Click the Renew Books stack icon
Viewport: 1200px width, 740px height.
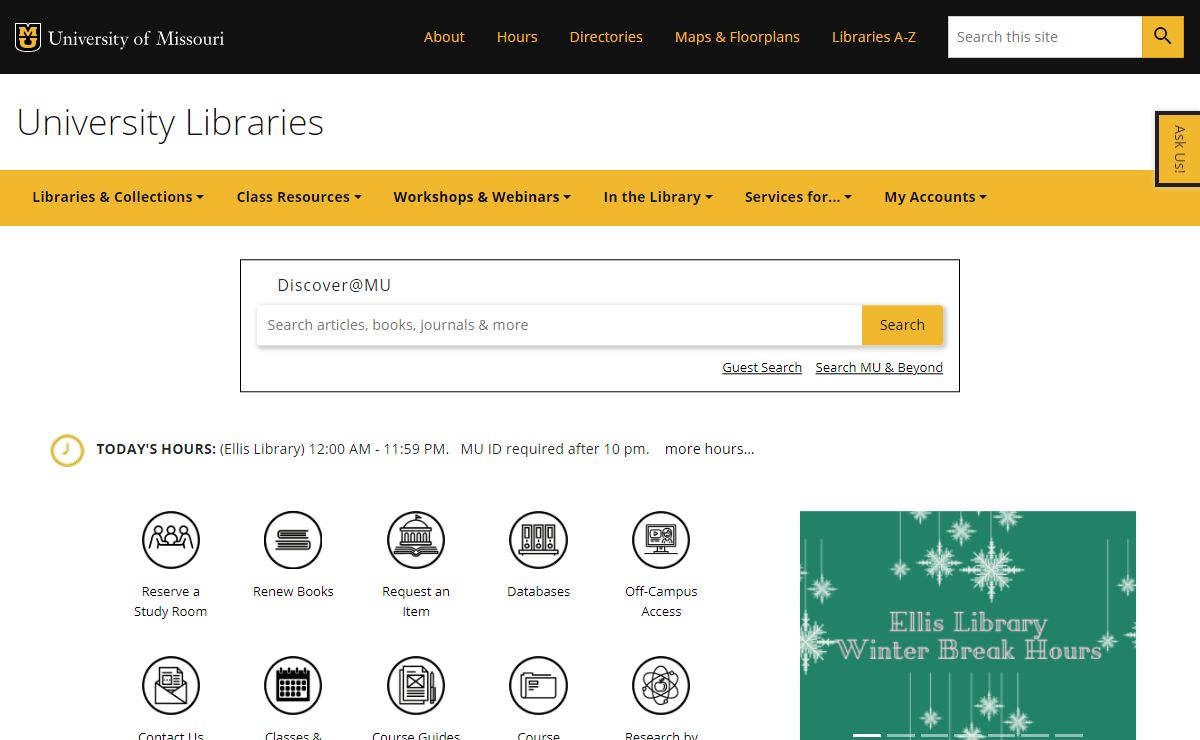click(x=293, y=540)
